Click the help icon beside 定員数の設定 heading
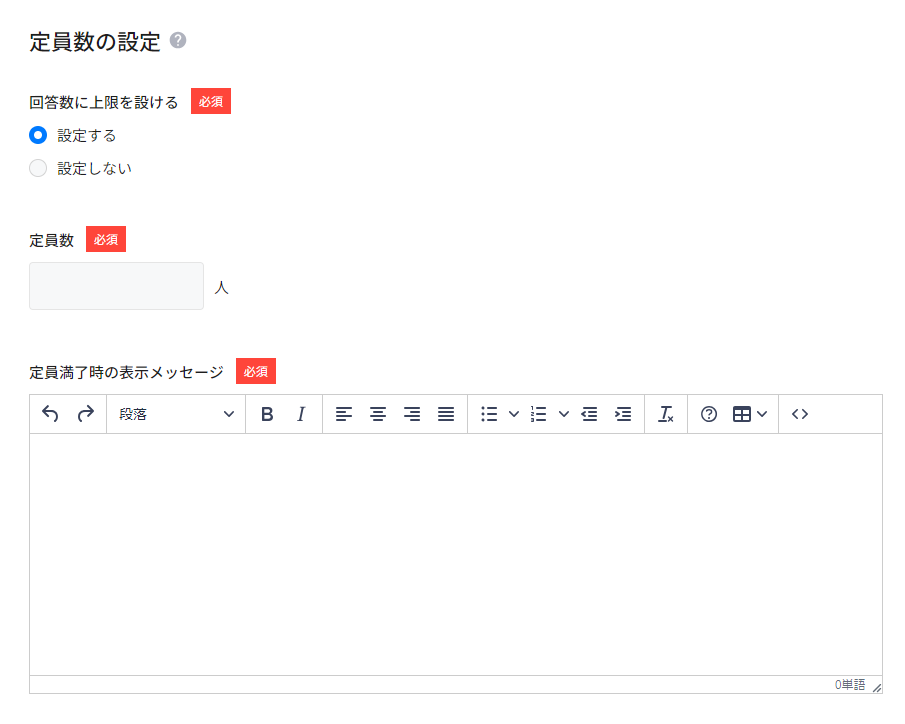Viewport: 905px width, 724px height. pyautogui.click(x=178, y=40)
